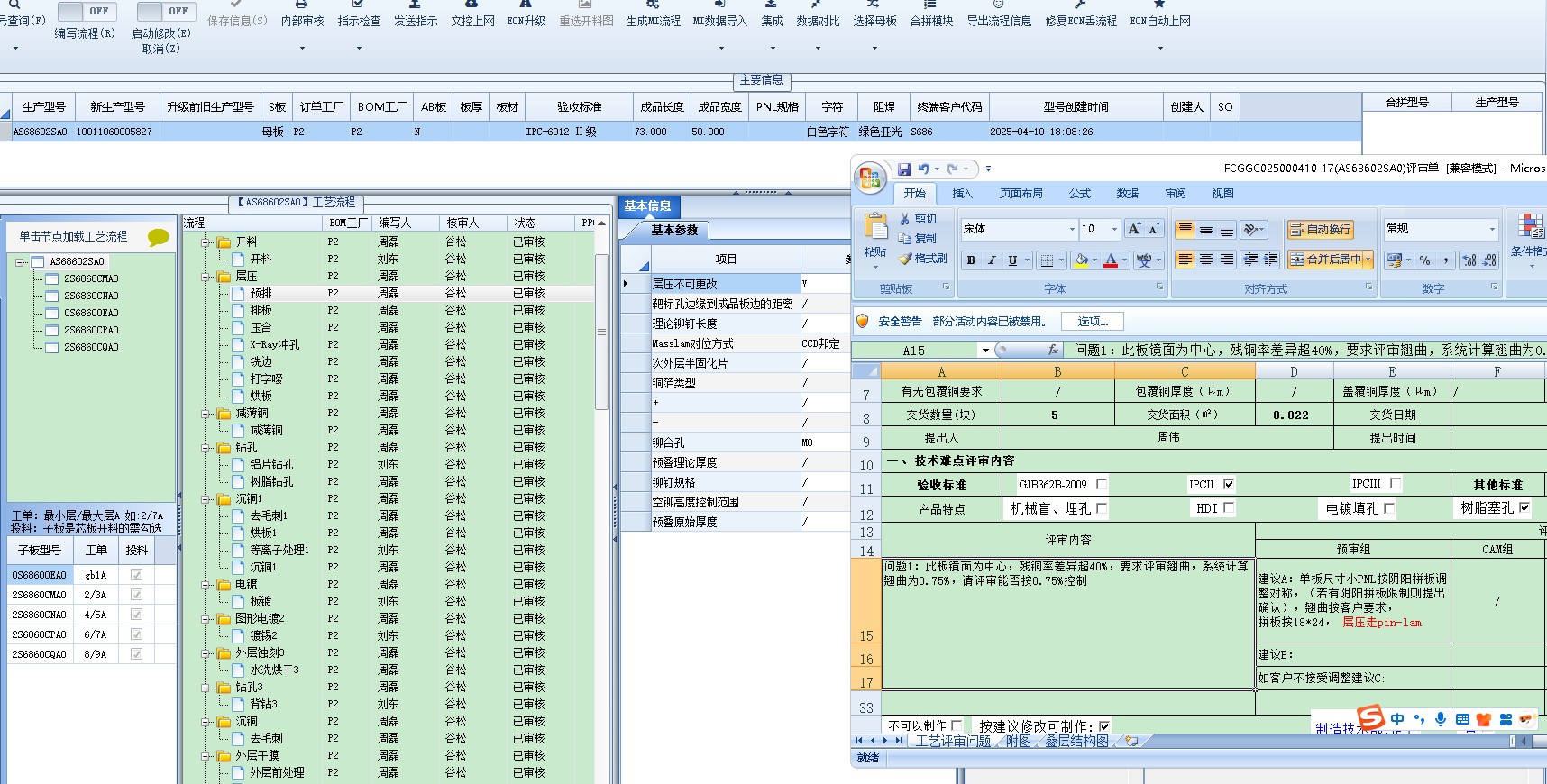Image resolution: width=1547 pixels, height=784 pixels.
Task: Click Cut (剪切) in the clipboard group
Action: [918, 219]
